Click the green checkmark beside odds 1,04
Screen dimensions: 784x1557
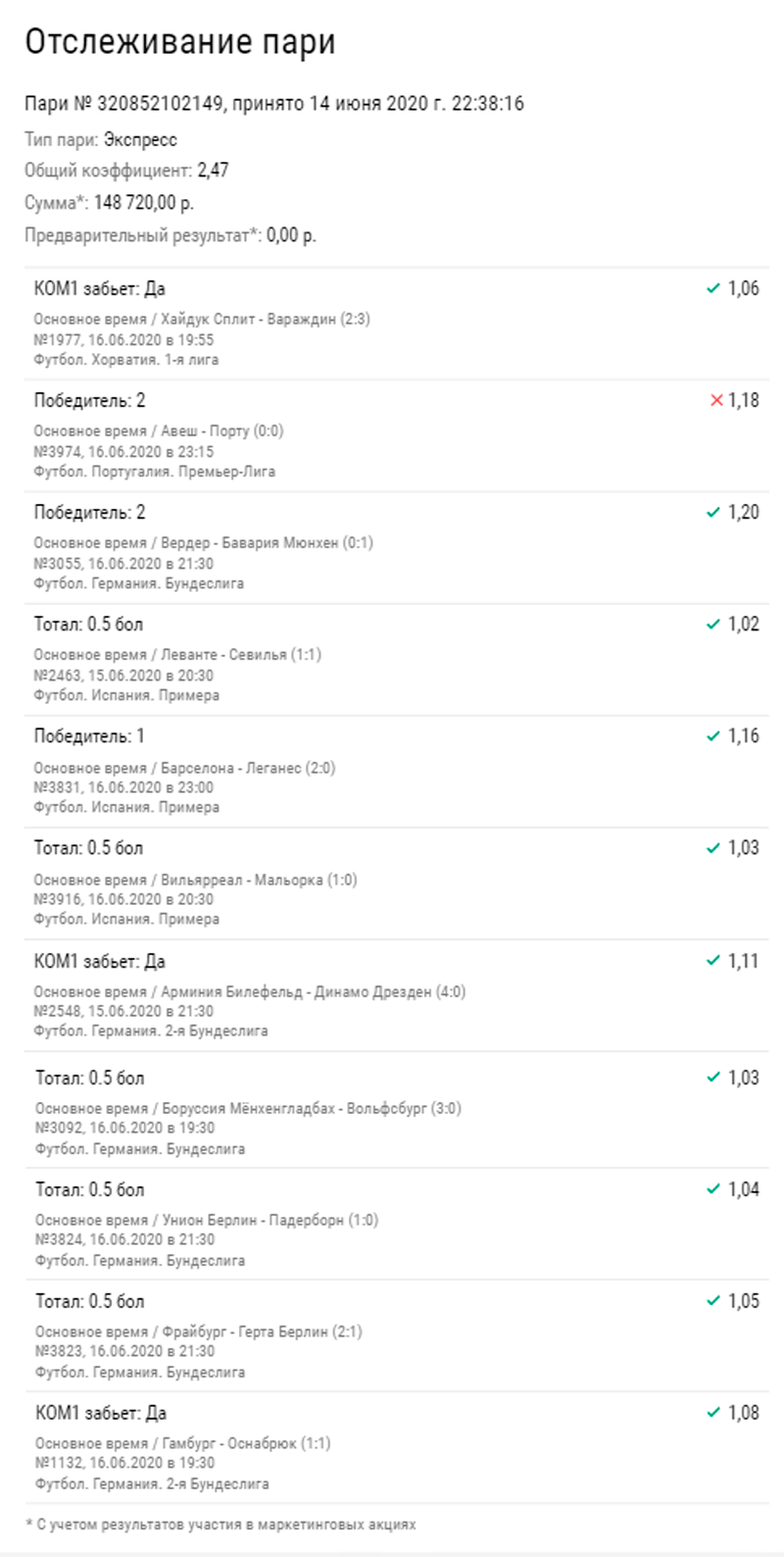(x=713, y=1189)
